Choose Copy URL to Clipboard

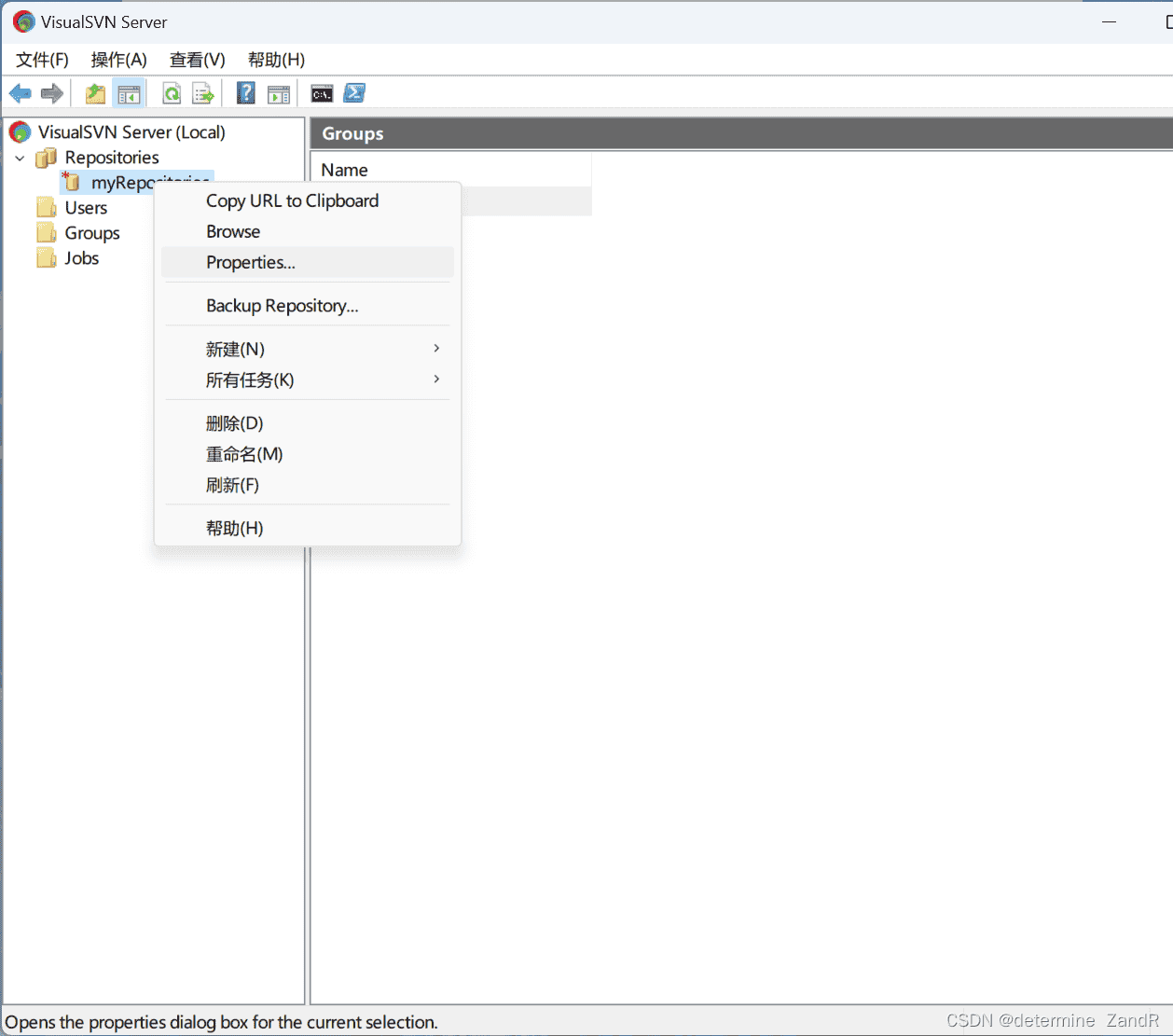[x=292, y=200]
